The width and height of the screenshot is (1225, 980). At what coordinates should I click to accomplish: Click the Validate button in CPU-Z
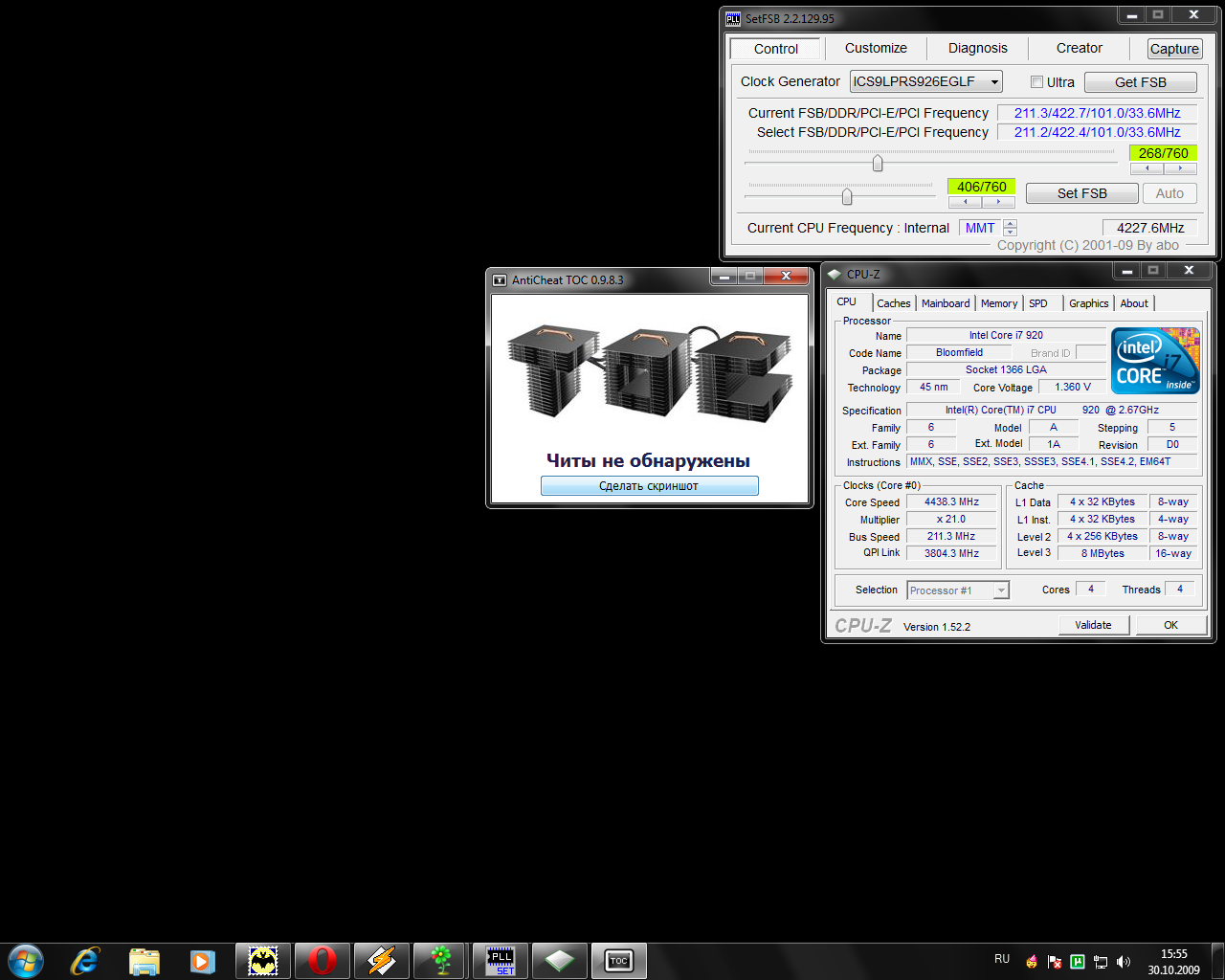click(x=1093, y=625)
